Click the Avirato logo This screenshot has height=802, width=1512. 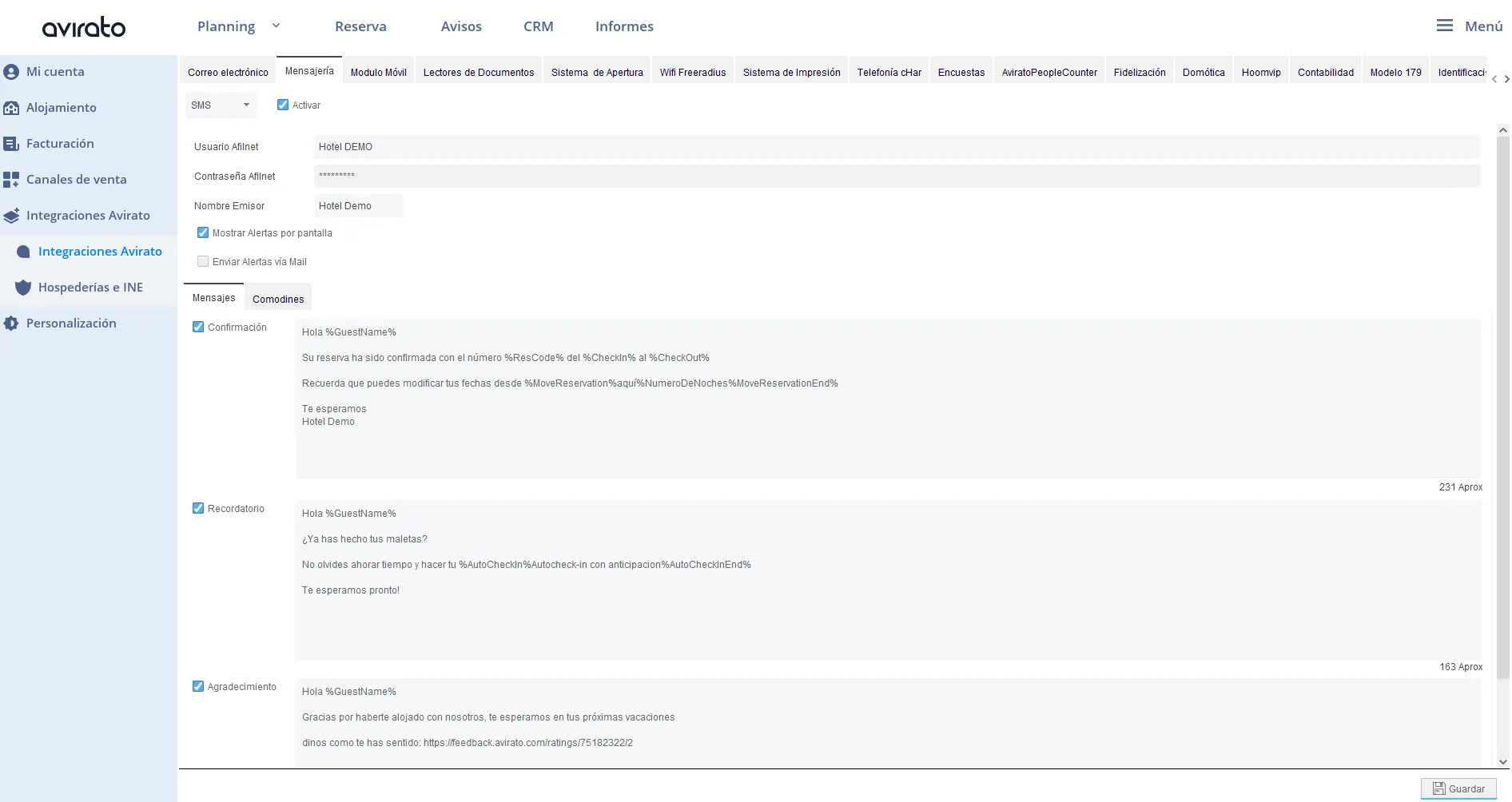pos(84,27)
